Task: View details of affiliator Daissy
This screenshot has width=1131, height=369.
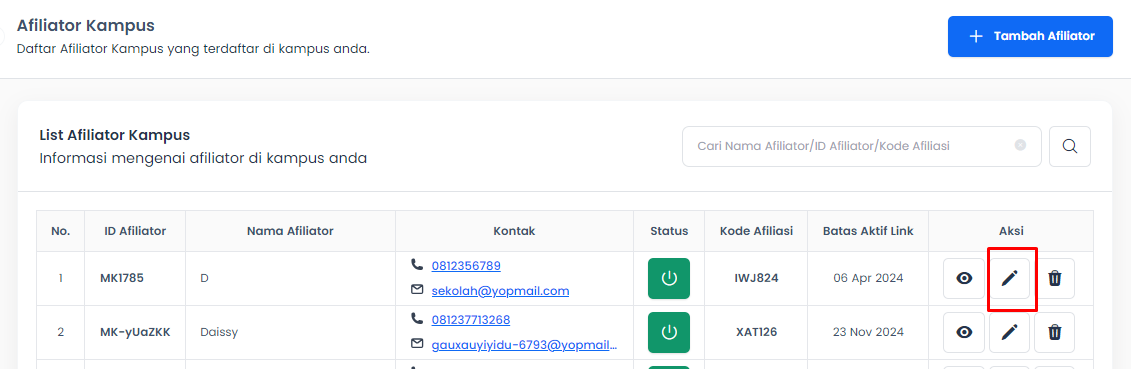Action: click(964, 332)
